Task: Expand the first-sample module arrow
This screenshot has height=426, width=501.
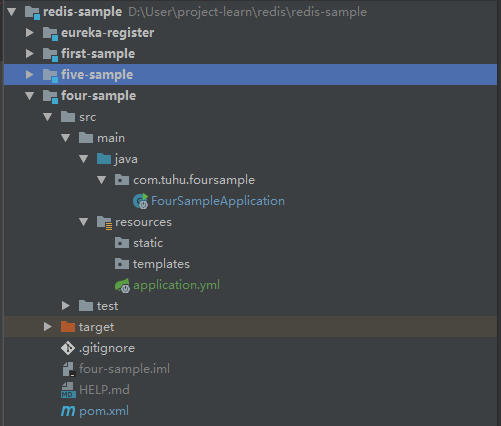Action: click(30, 53)
